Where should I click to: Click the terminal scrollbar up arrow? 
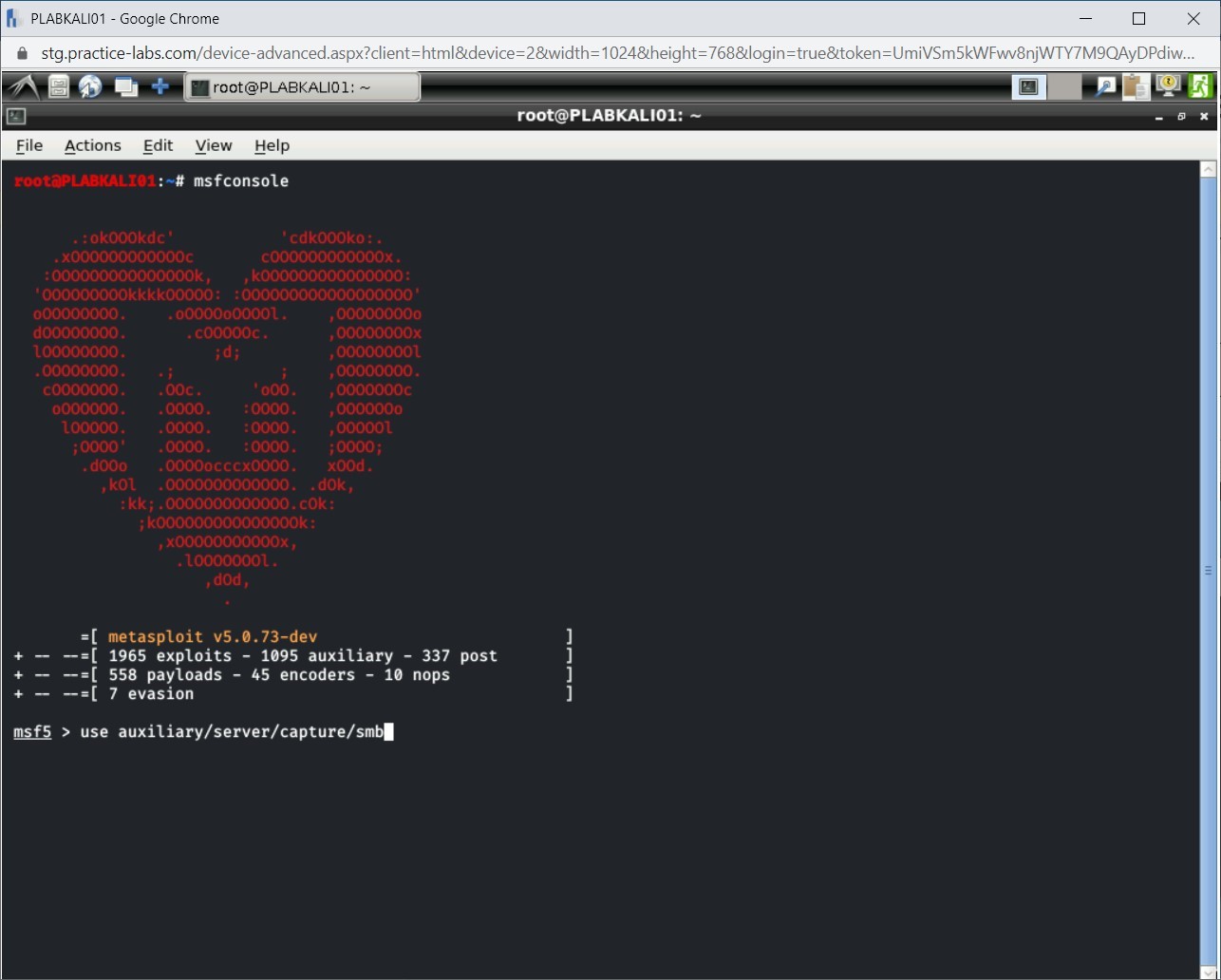click(x=1208, y=168)
